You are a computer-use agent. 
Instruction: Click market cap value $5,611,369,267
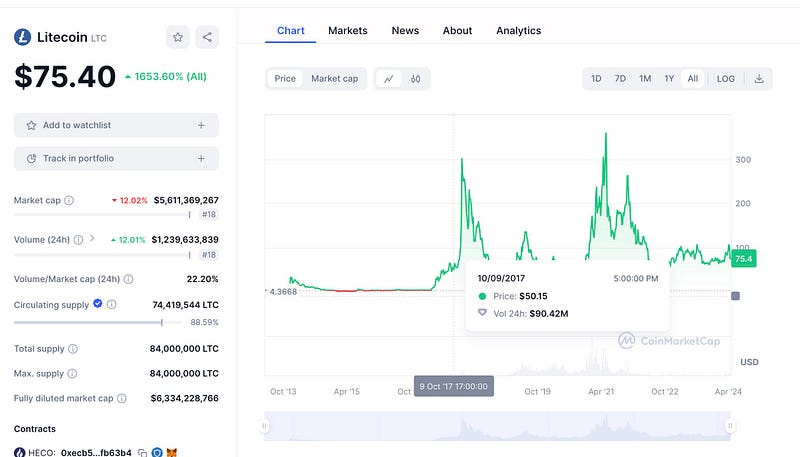pyautogui.click(x=186, y=200)
